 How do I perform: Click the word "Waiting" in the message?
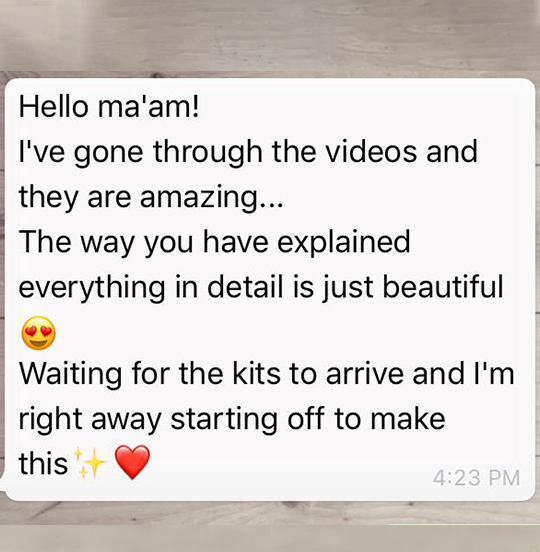pos(70,375)
